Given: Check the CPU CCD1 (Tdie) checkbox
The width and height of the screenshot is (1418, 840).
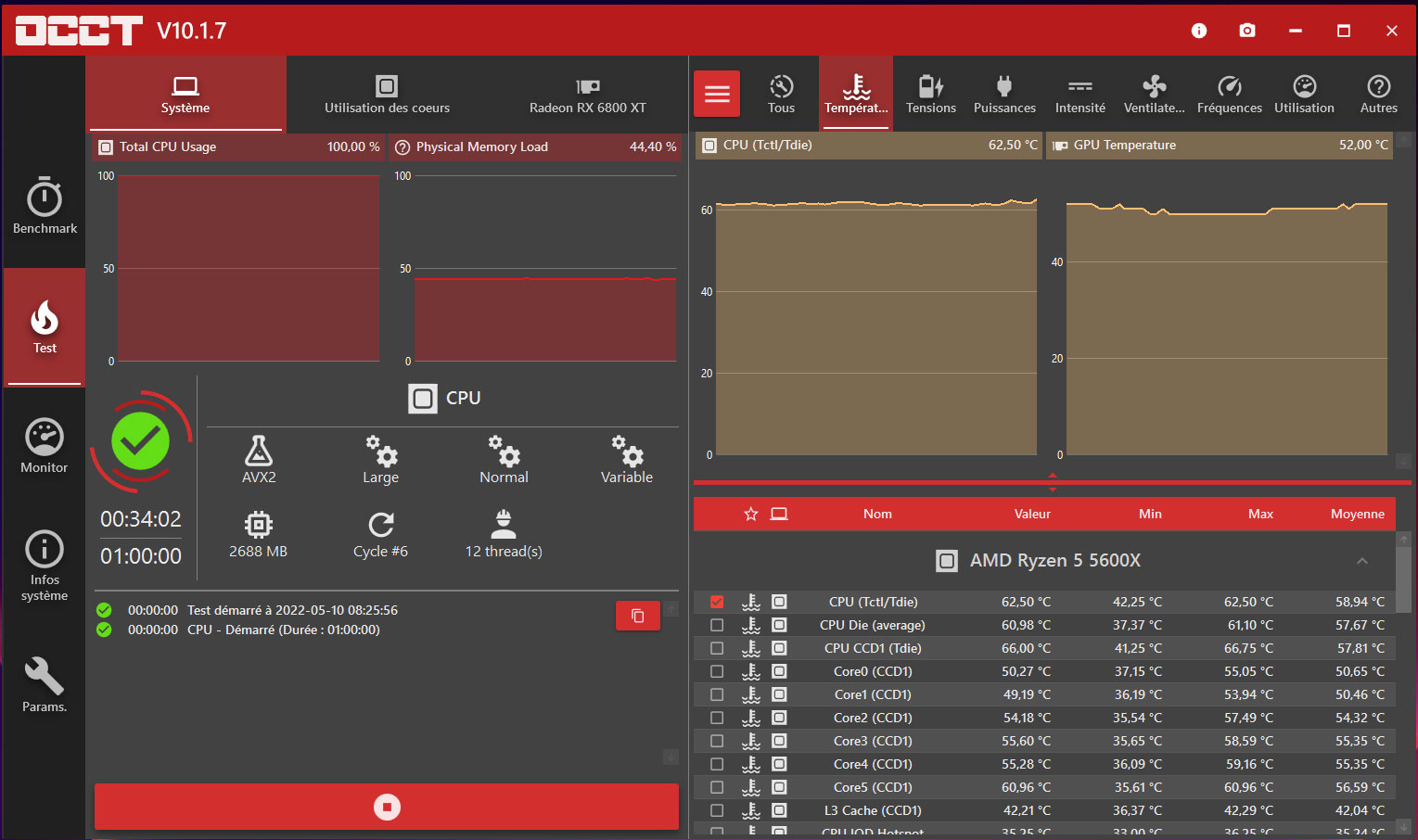Looking at the screenshot, I should [x=717, y=648].
